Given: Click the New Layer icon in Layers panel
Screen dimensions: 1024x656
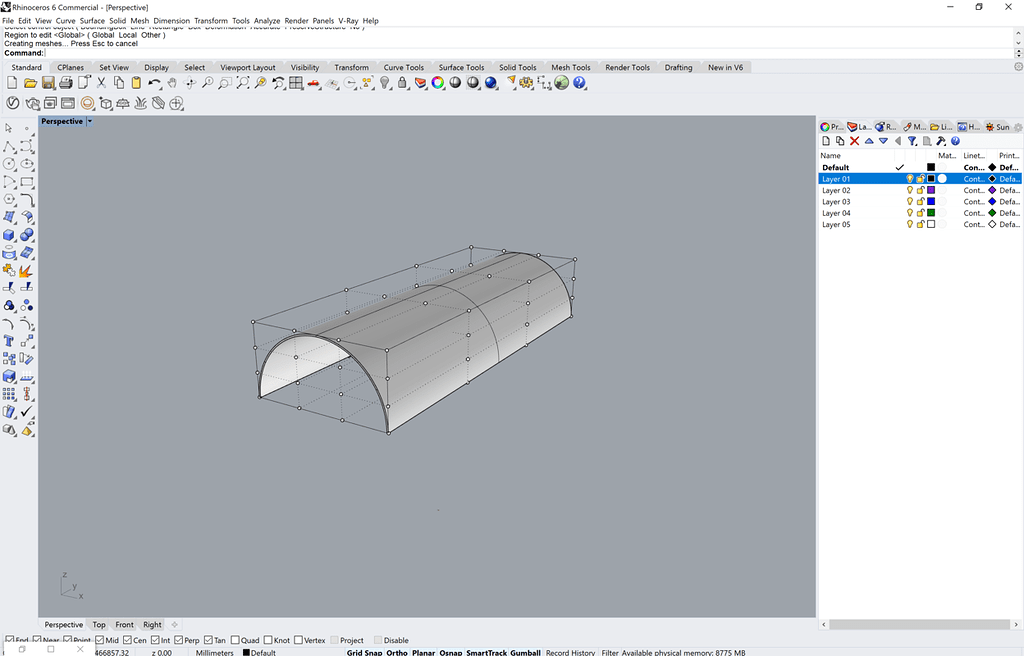Looking at the screenshot, I should tap(825, 141).
